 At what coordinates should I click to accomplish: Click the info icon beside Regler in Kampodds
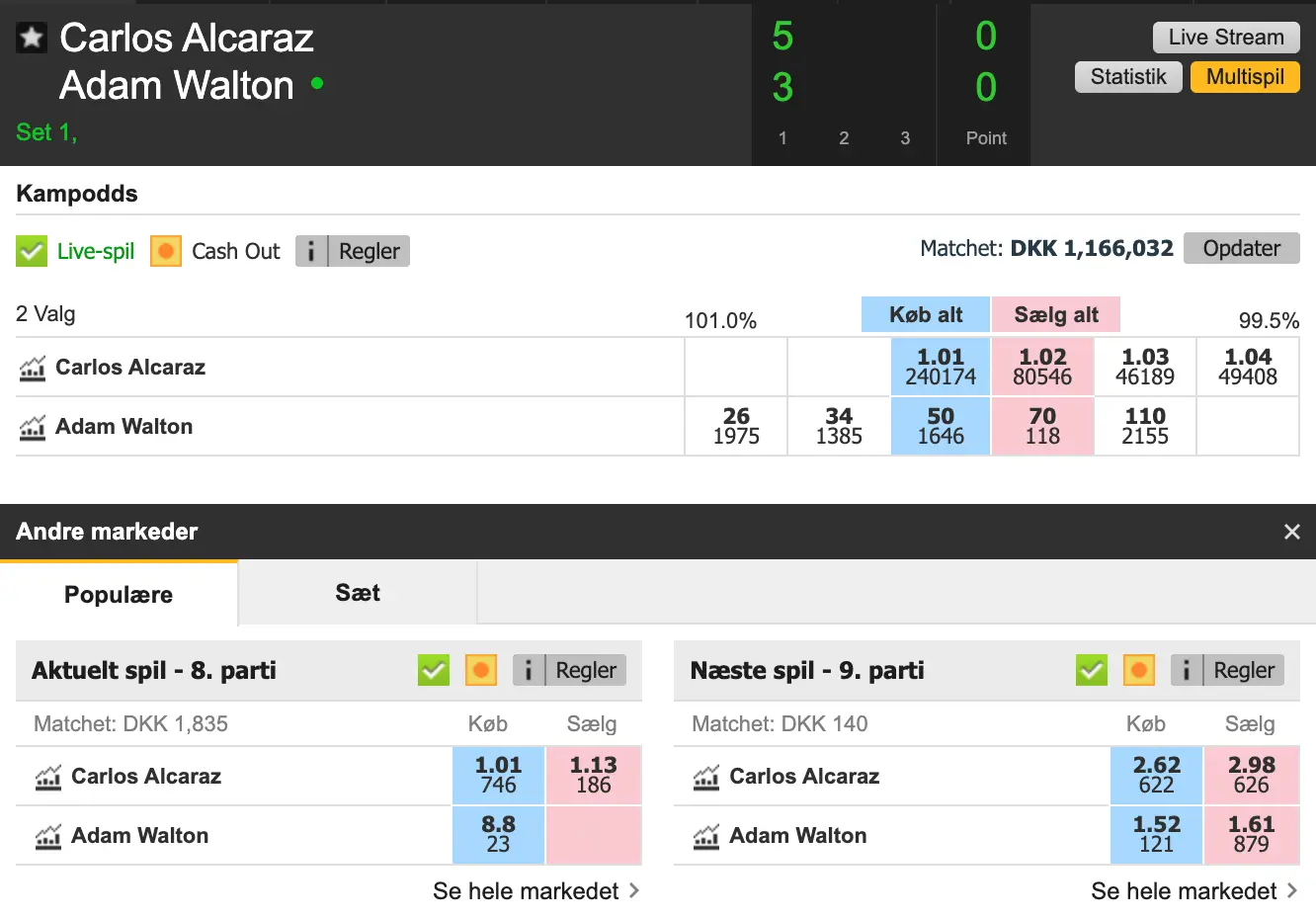310,251
